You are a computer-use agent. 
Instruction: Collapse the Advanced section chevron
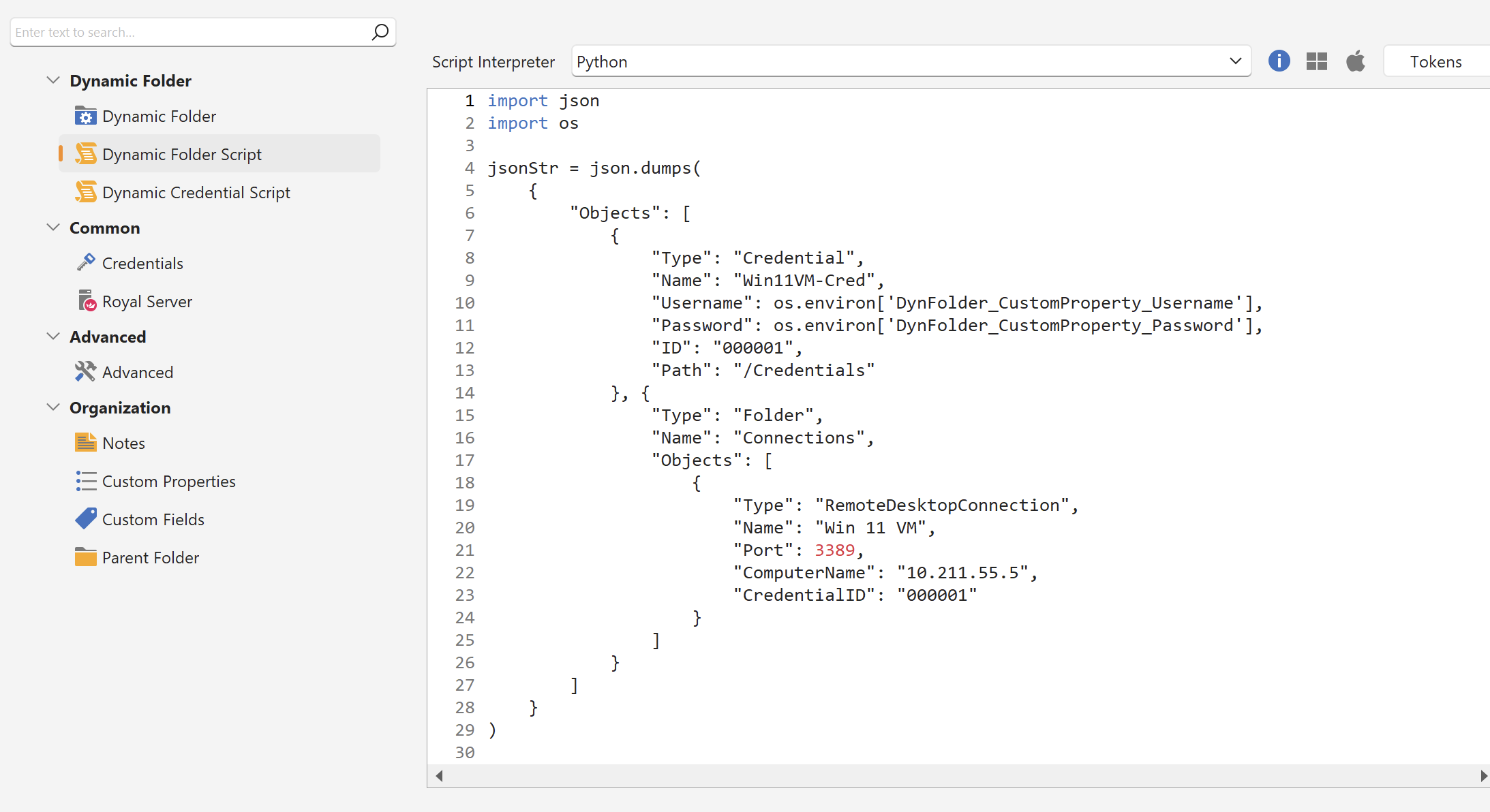pyautogui.click(x=53, y=336)
